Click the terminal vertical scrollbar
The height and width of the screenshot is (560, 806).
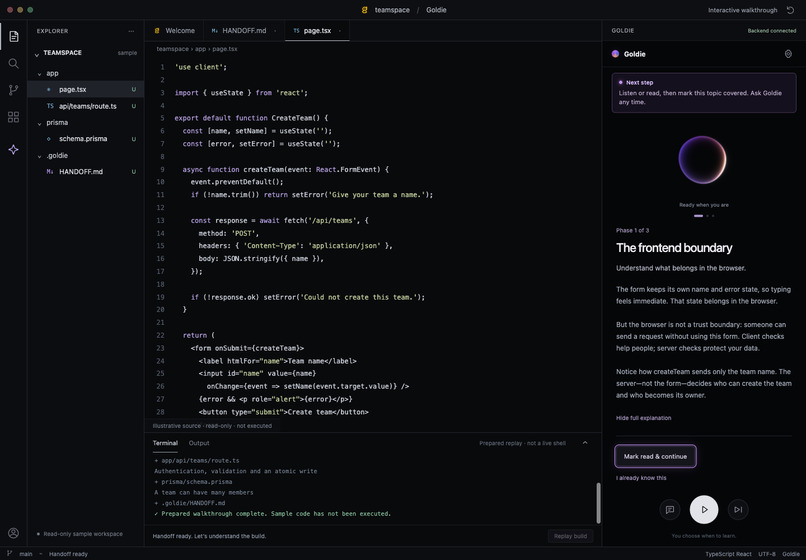(598, 503)
